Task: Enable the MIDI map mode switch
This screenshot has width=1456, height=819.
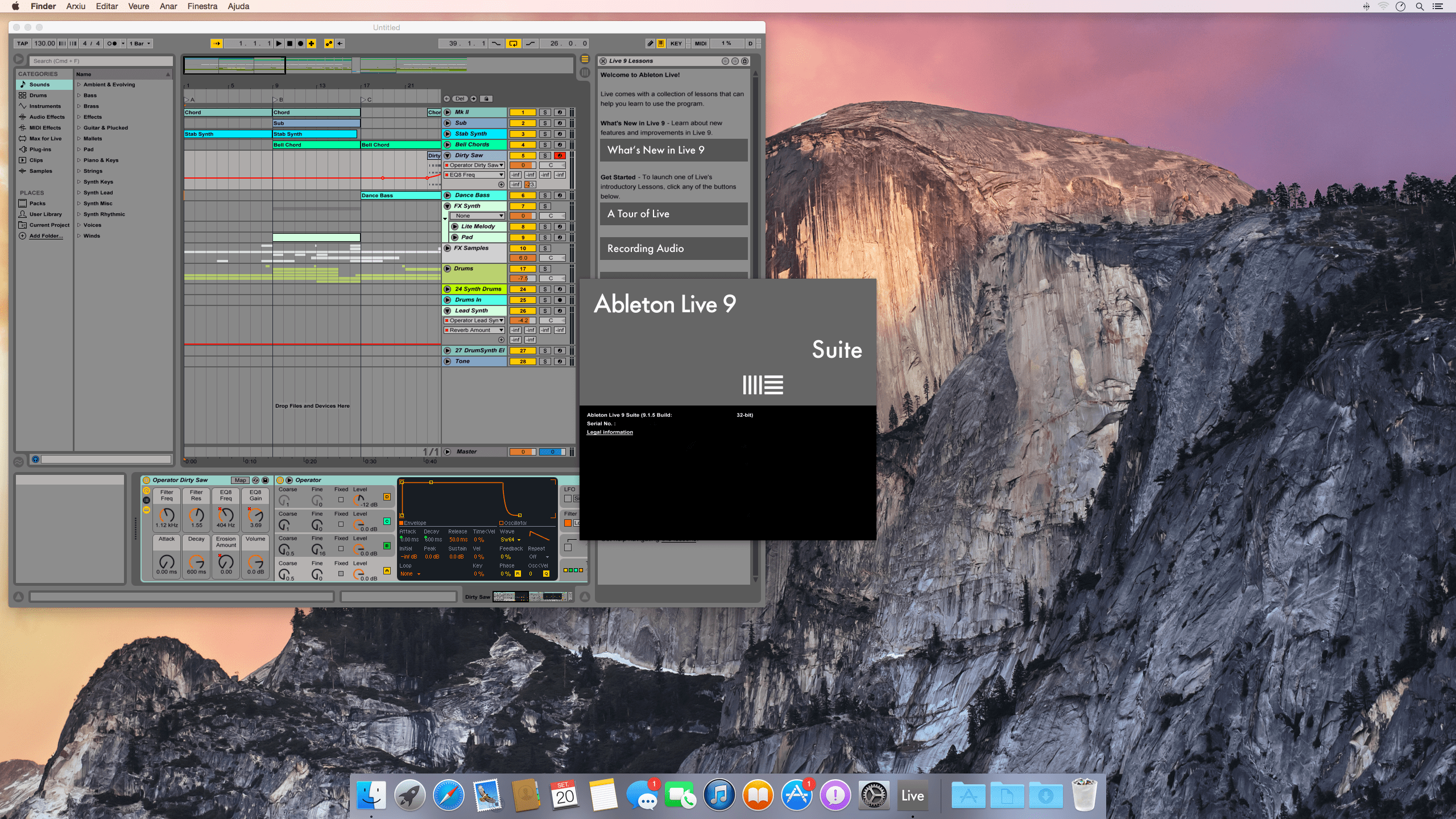Action: pos(701,43)
